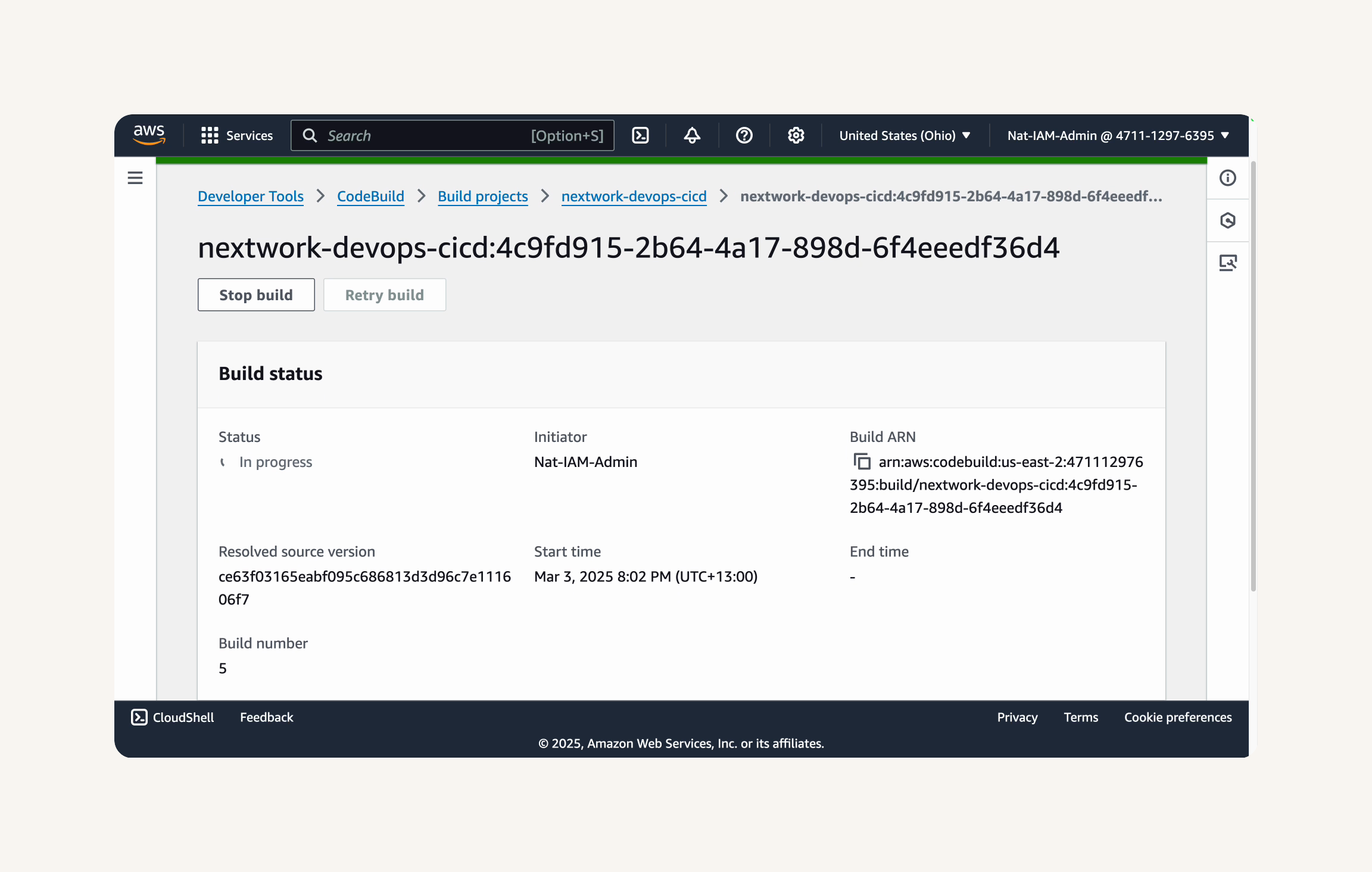Open the info panel icon
The image size is (1372, 872).
(1228, 177)
